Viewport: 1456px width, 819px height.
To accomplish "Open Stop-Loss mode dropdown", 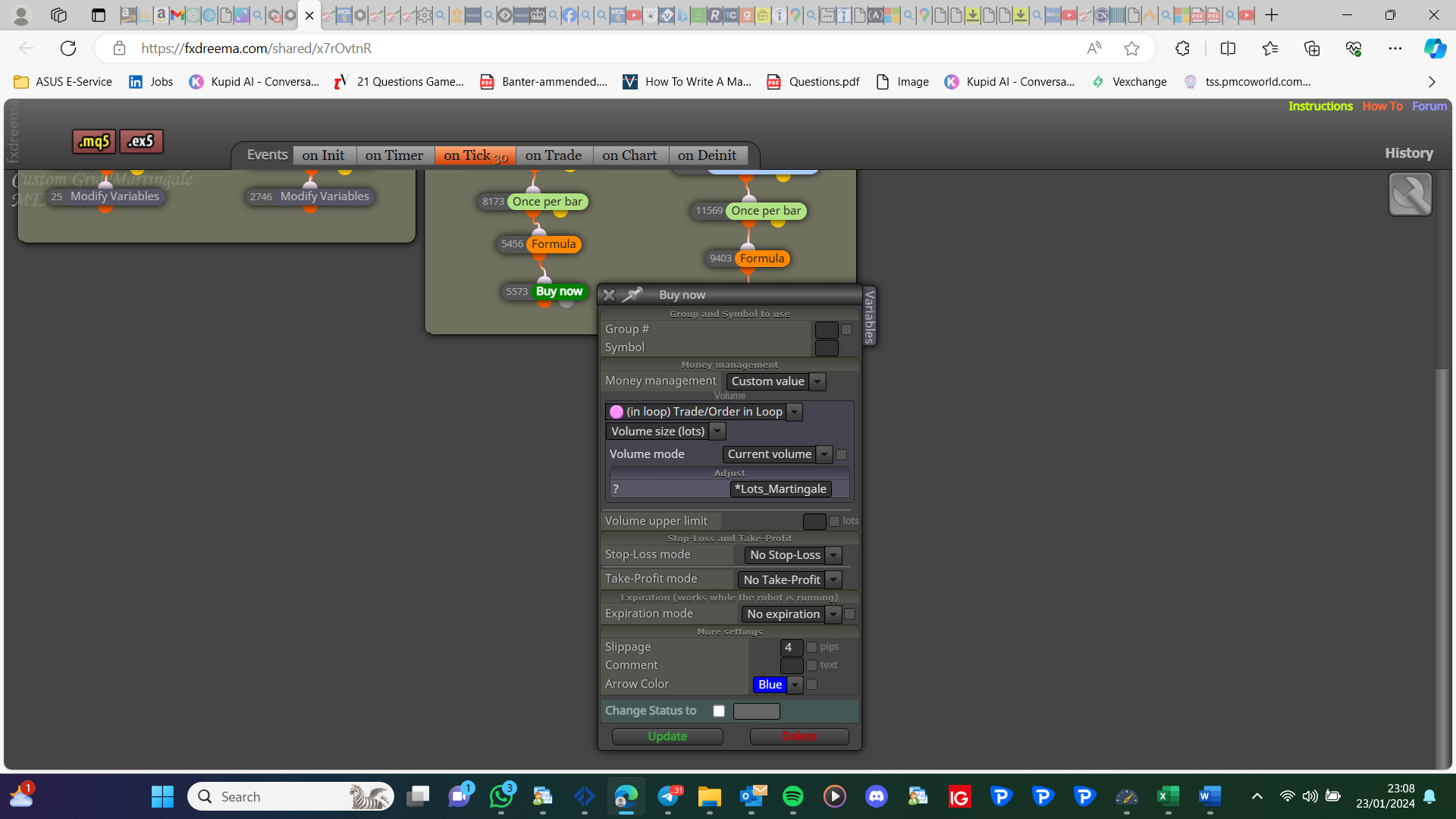I will click(793, 555).
